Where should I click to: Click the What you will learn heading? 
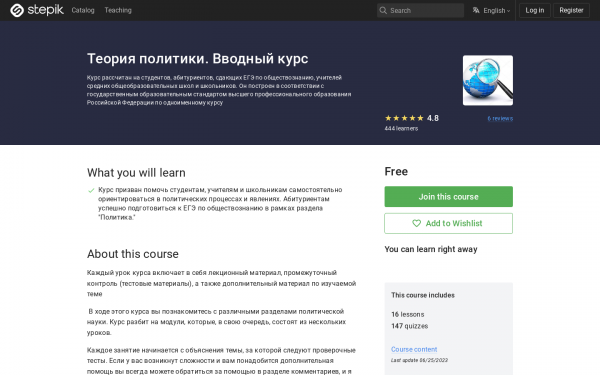(136, 173)
